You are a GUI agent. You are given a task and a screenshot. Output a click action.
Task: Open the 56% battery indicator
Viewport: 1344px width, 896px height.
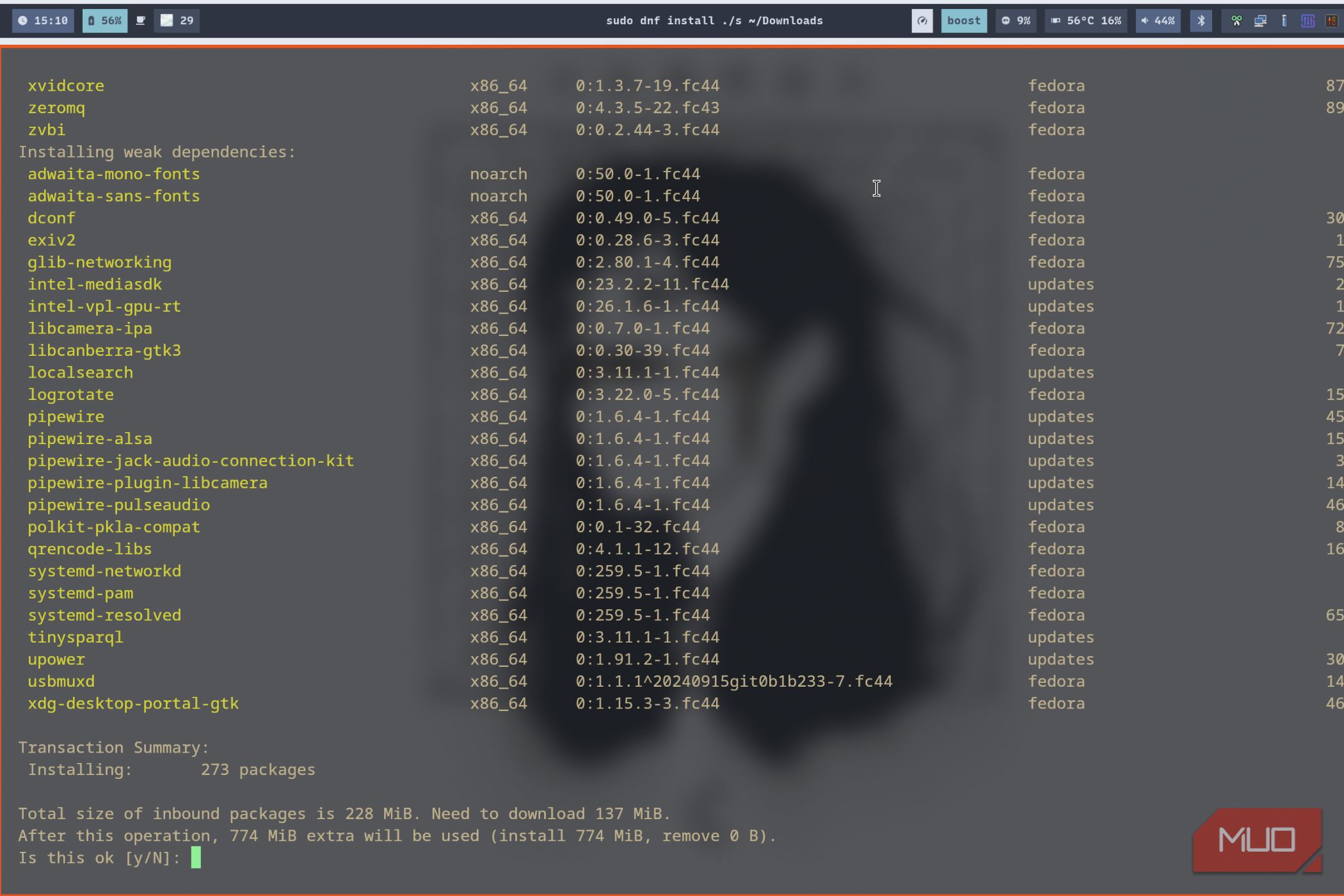point(105,20)
